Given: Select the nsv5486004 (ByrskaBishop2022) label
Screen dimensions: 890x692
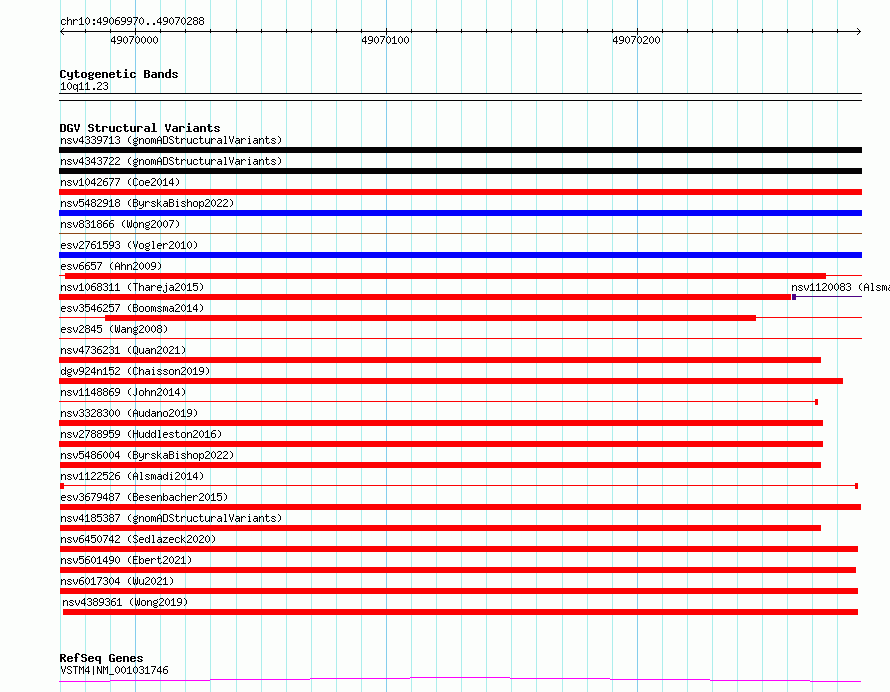Looking at the screenshot, I should [x=147, y=455].
